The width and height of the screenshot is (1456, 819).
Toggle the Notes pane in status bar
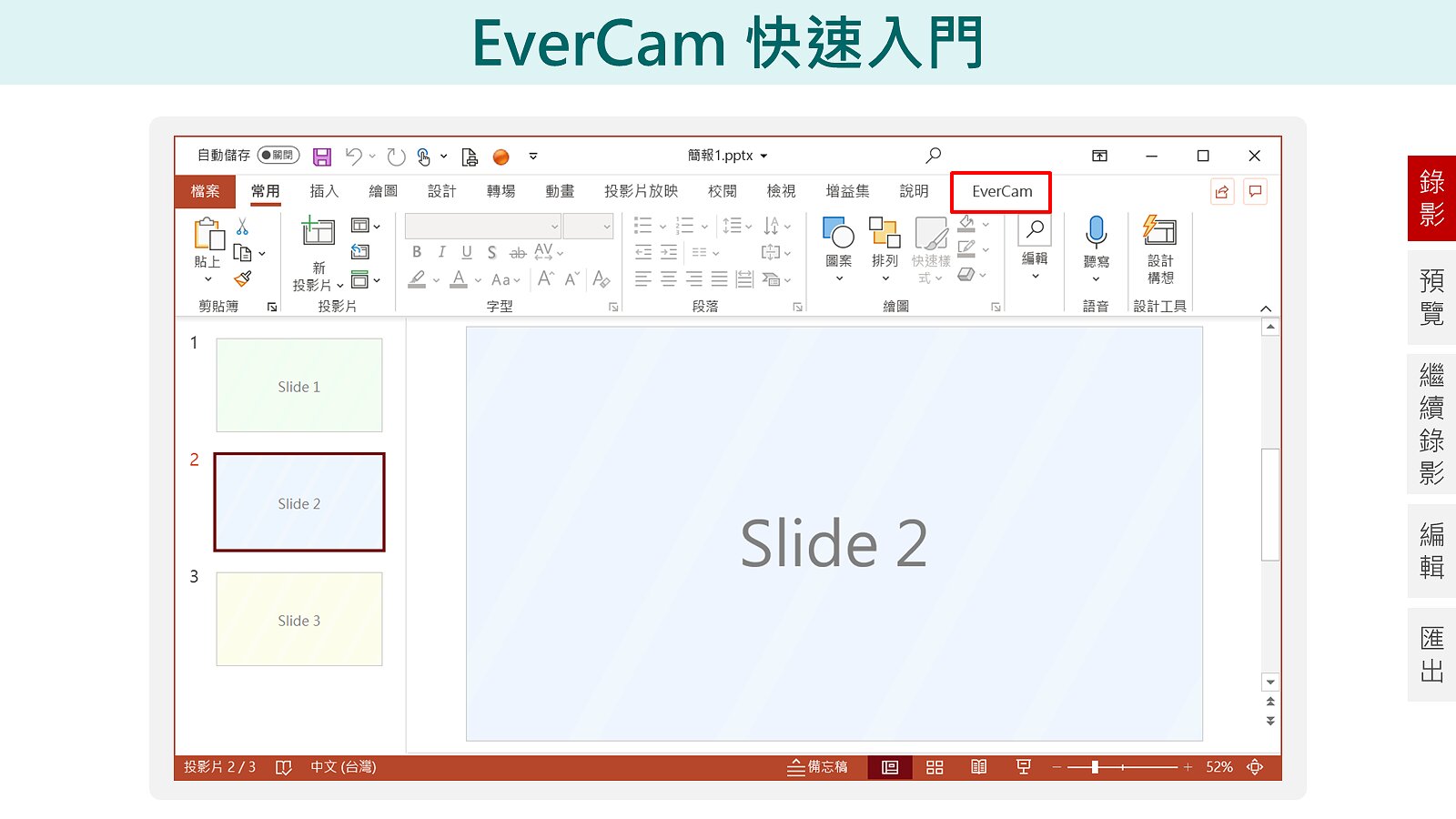pyautogui.click(x=817, y=767)
